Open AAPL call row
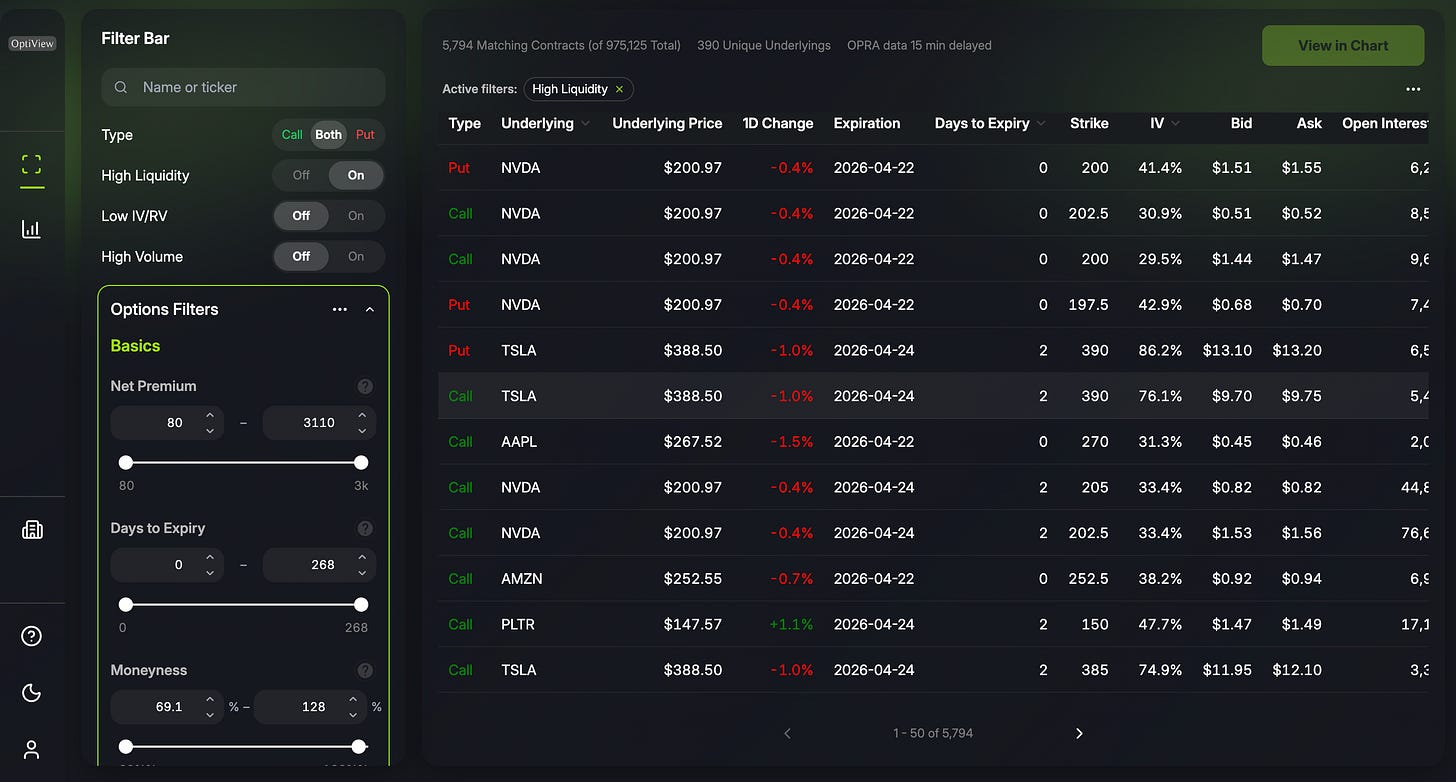Image resolution: width=1456 pixels, height=782 pixels. click(x=933, y=442)
